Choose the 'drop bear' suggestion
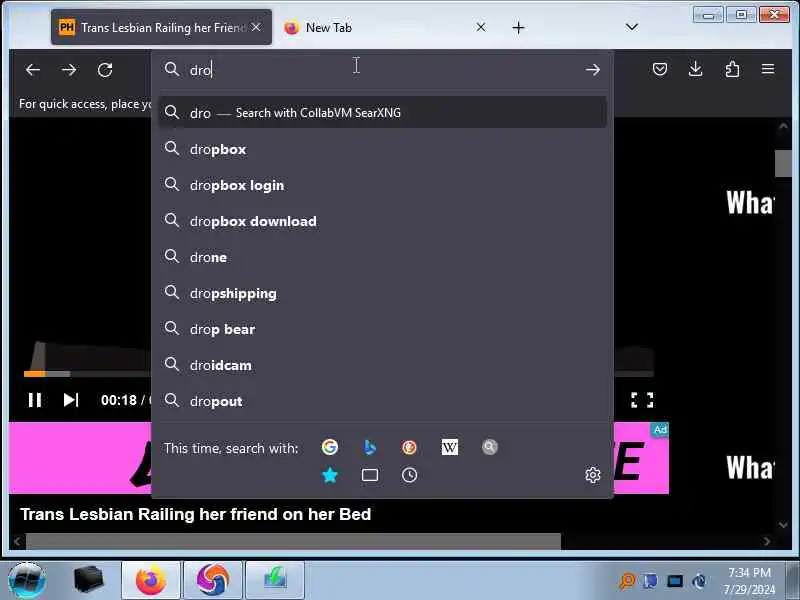800x600 pixels. click(x=383, y=329)
